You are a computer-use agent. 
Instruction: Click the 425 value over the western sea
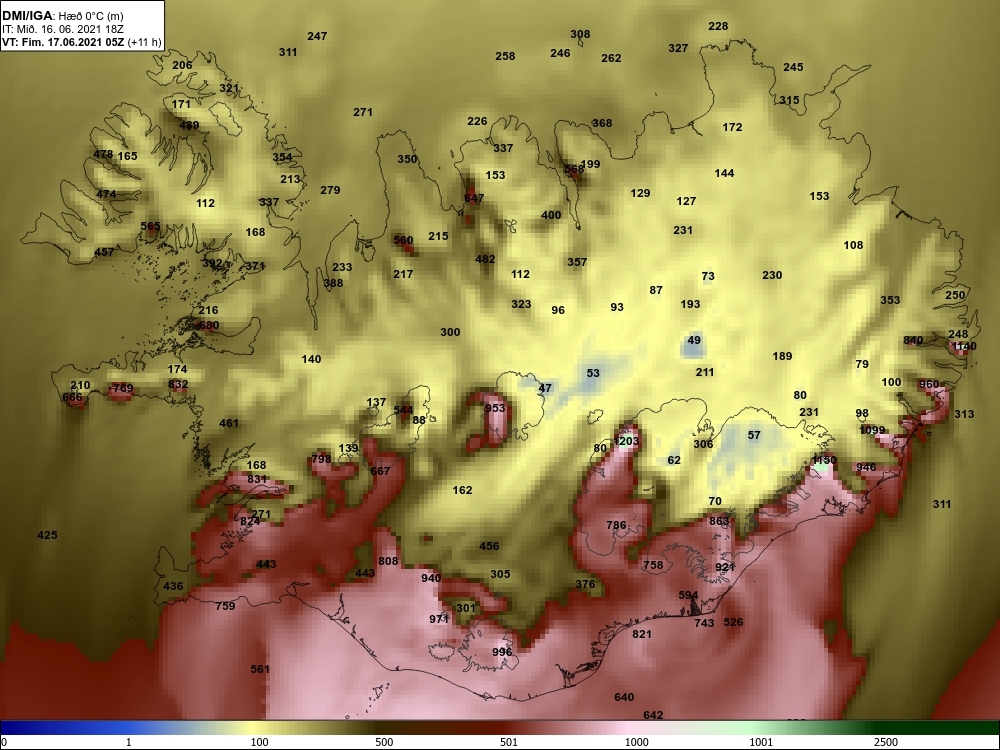(x=47, y=535)
